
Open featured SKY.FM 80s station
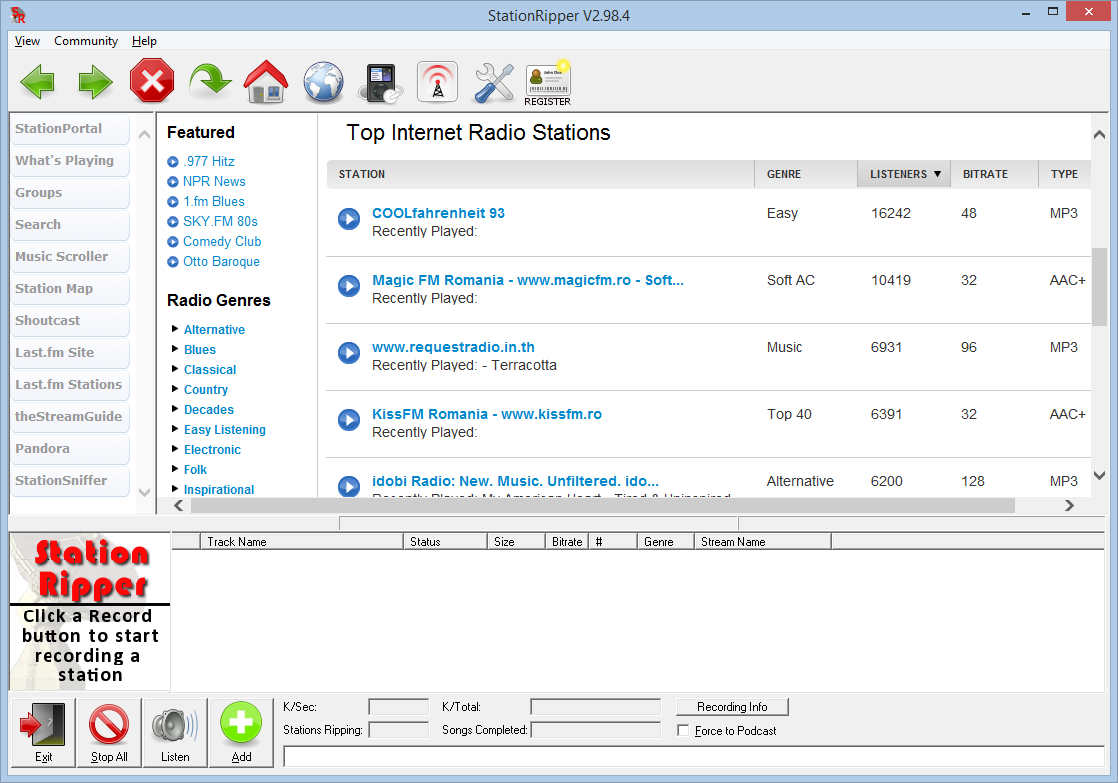220,221
